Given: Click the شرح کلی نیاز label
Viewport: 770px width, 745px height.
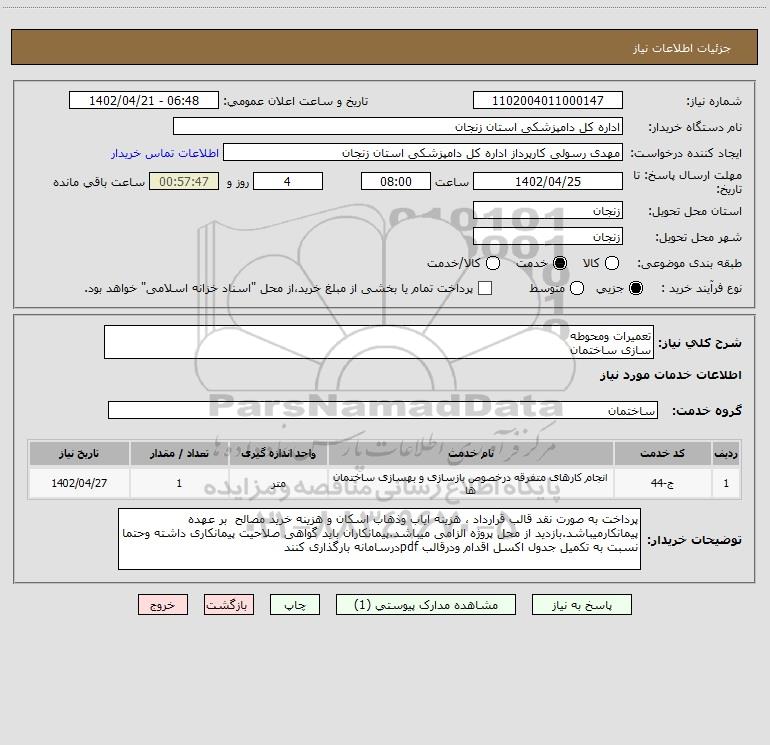Looking at the screenshot, I should 700,343.
